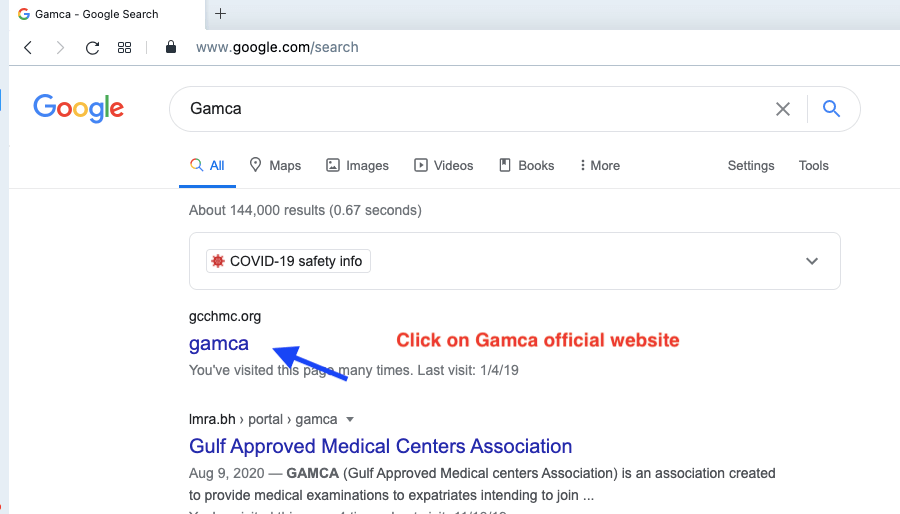This screenshot has width=900, height=514.
Task: Click the Aug 9, 2020 GAMCA snippet text
Action: click(x=482, y=484)
